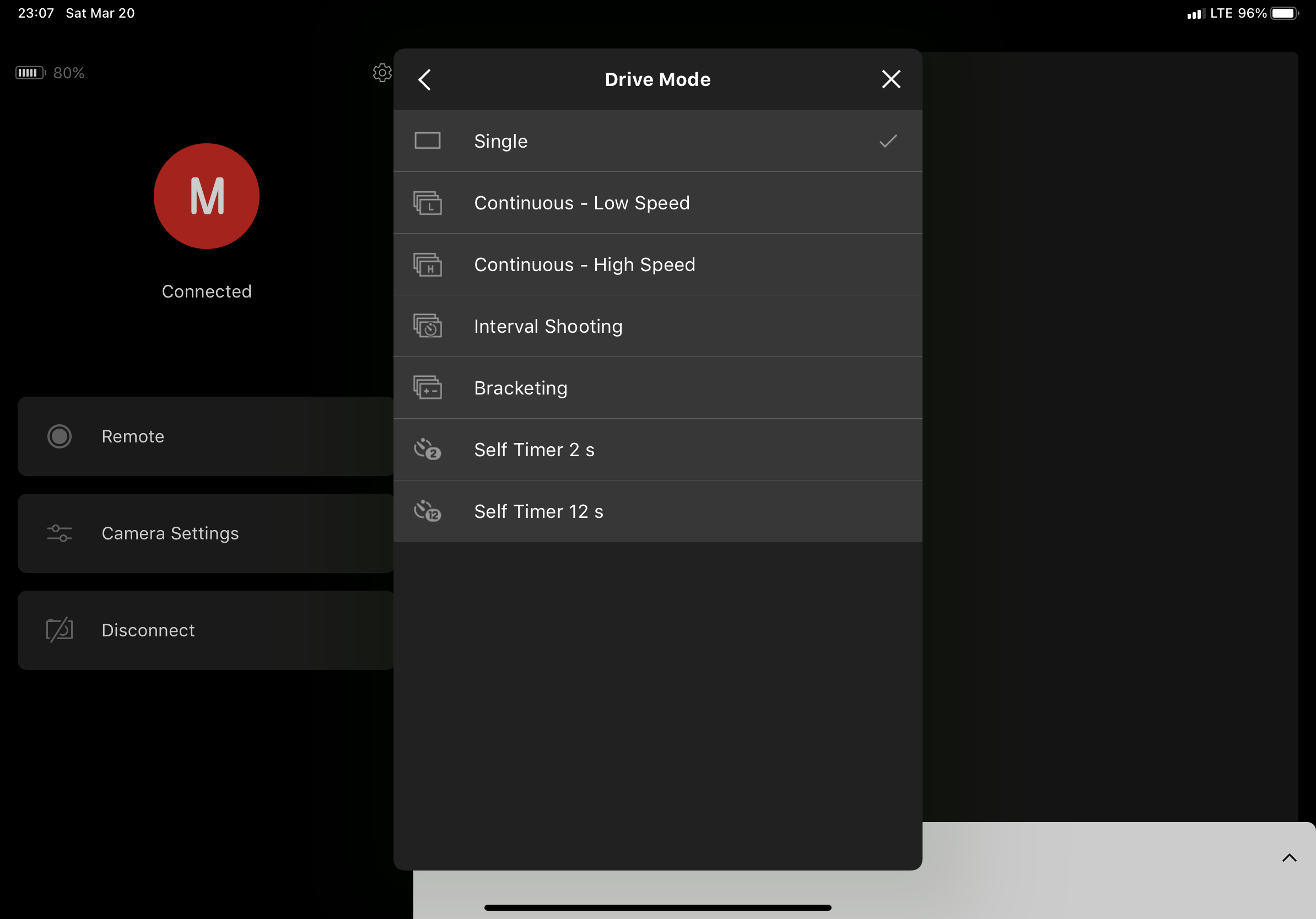This screenshot has height=919, width=1316.
Task: Click the 2-second self timer icon
Action: coord(427,450)
